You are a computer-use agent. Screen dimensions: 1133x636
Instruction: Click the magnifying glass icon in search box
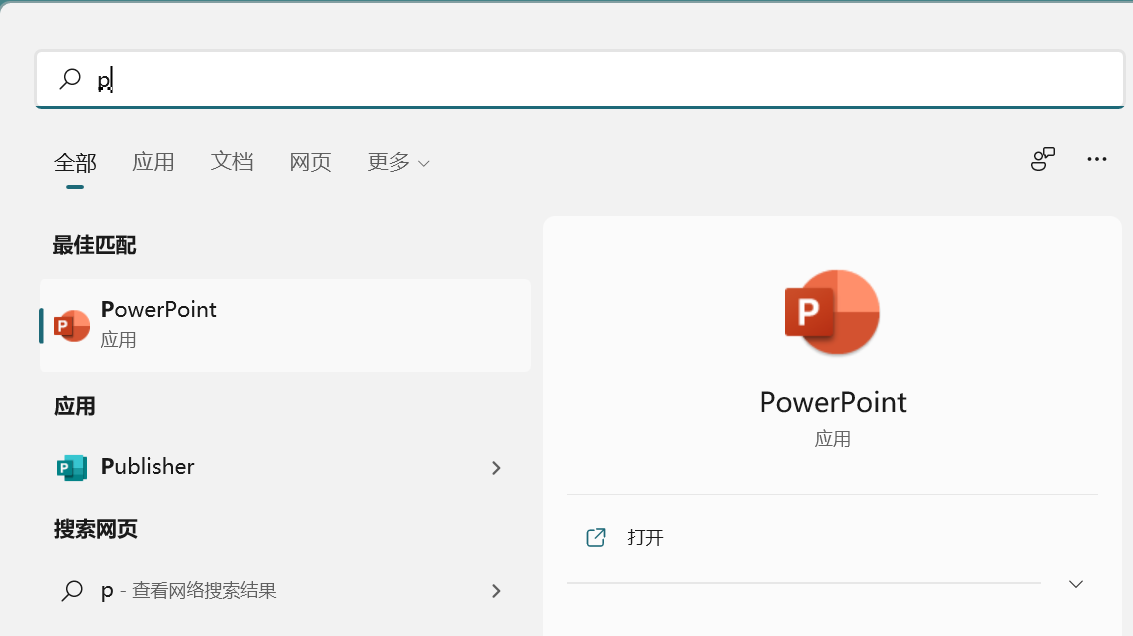(x=69, y=78)
